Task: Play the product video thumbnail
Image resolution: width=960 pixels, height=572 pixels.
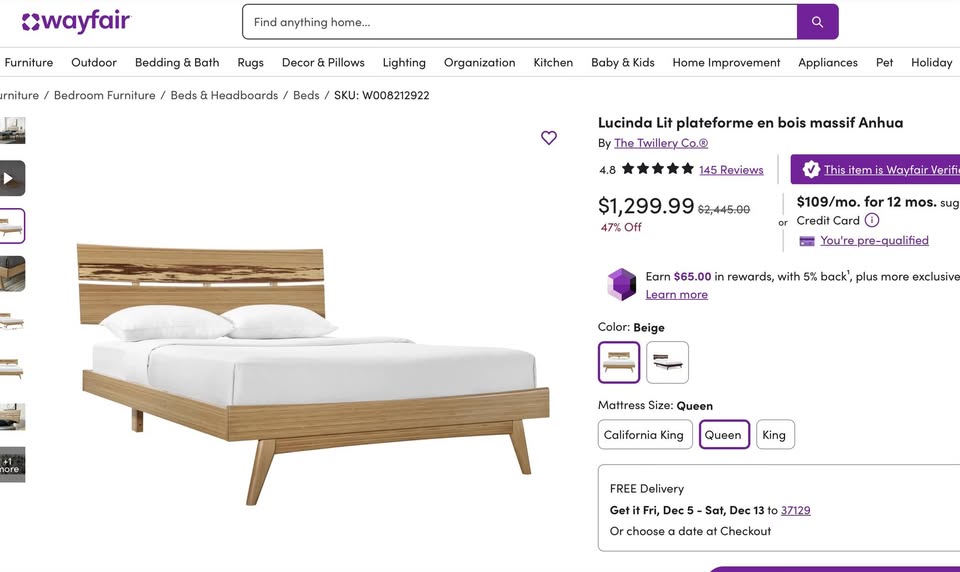Action: (x=11, y=179)
